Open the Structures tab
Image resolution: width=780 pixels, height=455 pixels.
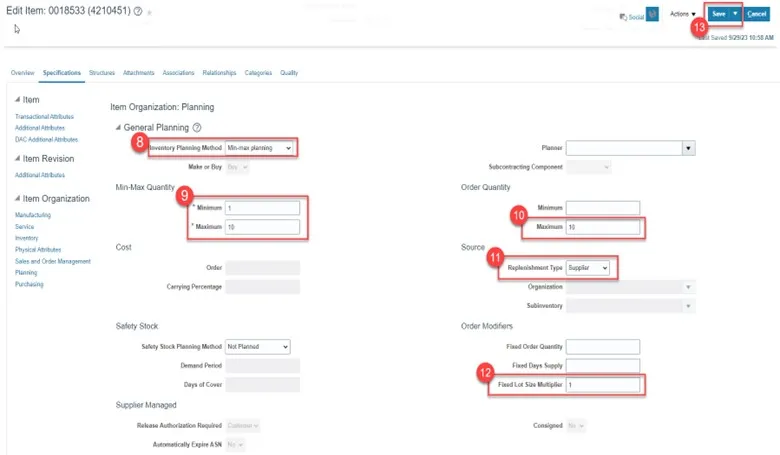(x=101, y=73)
